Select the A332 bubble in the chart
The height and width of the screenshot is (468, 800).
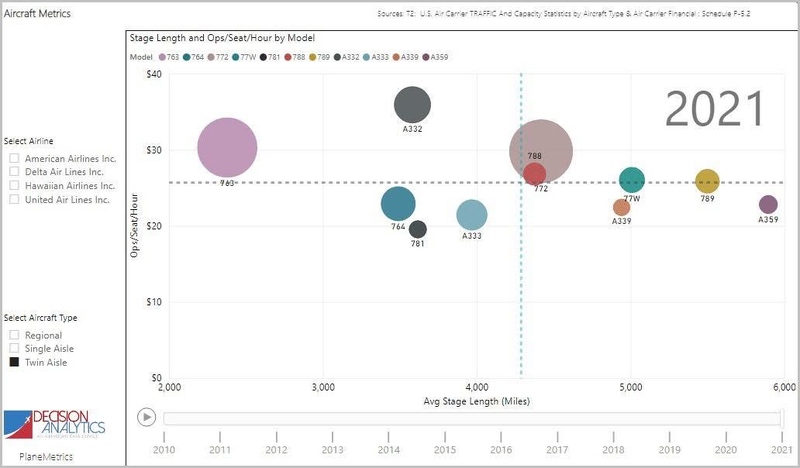pos(412,104)
